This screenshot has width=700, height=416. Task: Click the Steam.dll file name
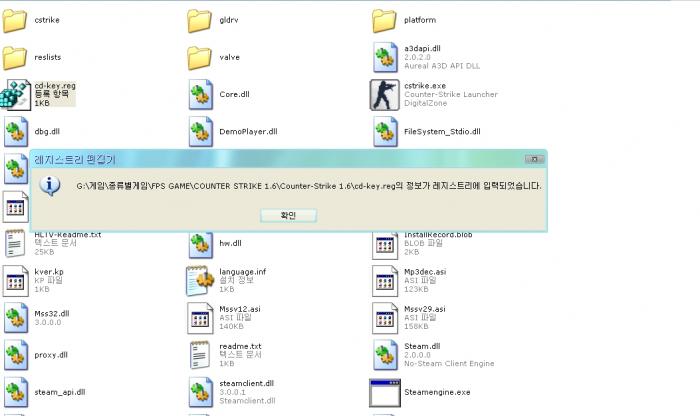pyautogui.click(x=422, y=346)
